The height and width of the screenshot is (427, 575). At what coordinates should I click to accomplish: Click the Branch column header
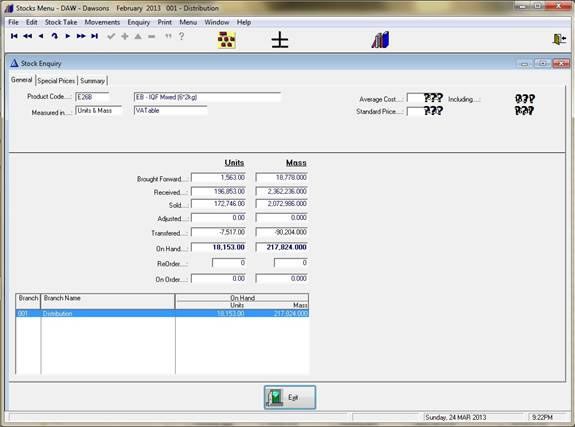coord(28,301)
